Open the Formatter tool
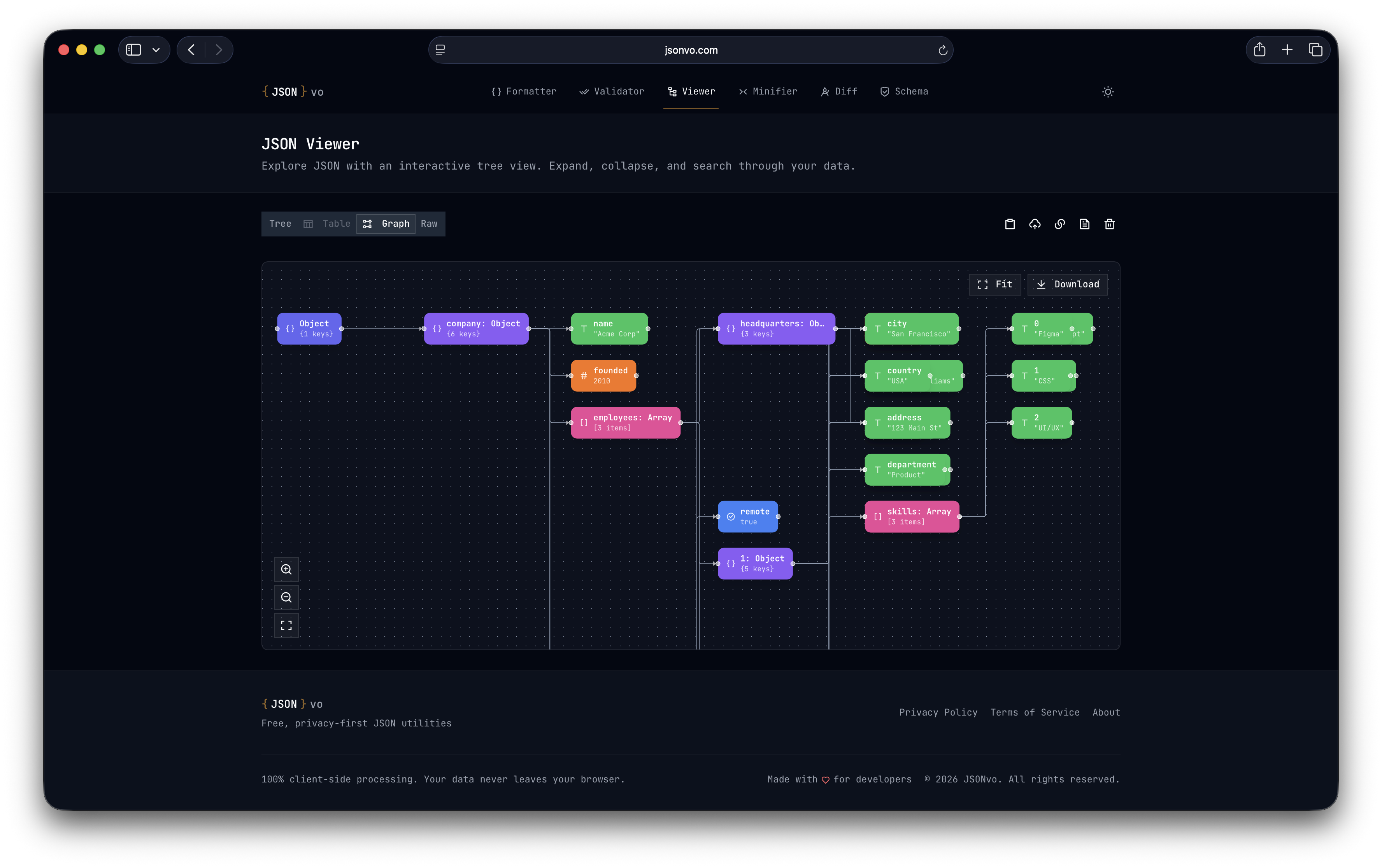Viewport: 1382px width, 868px height. point(523,91)
